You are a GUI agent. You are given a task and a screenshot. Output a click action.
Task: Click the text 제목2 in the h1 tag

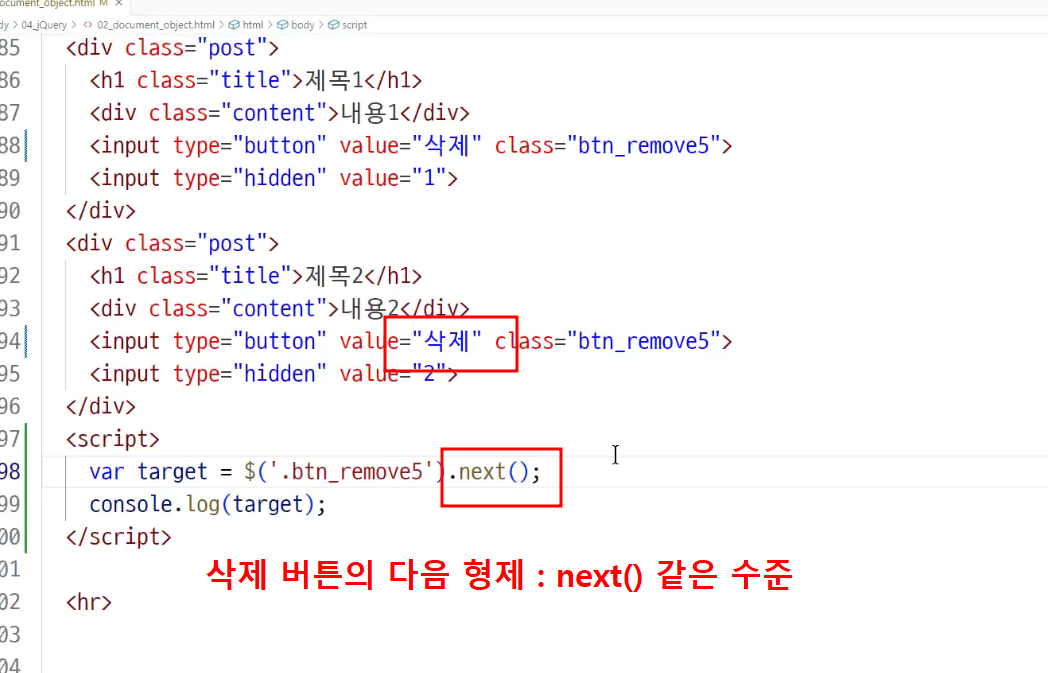[334, 276]
